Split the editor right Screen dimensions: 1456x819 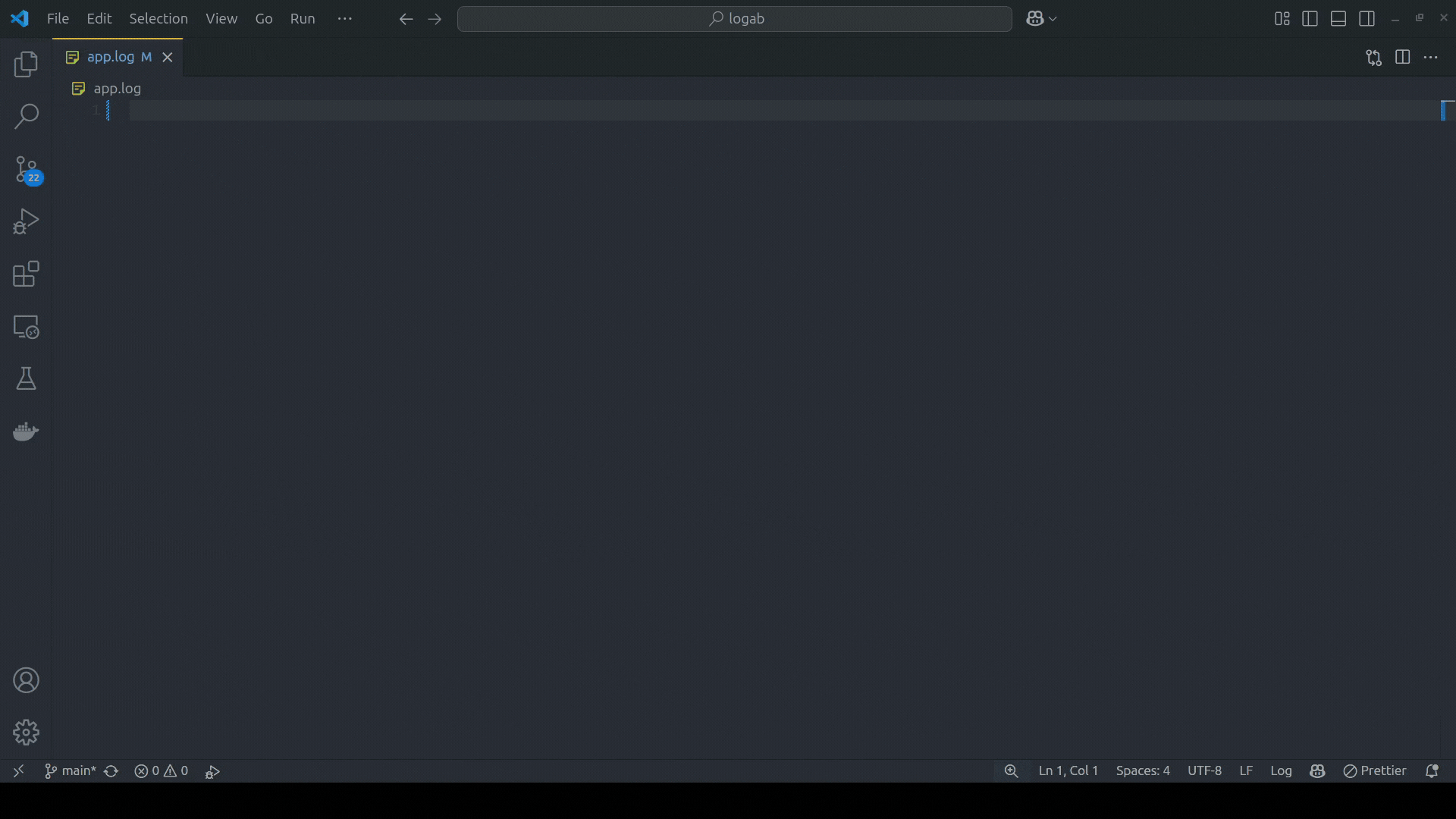click(x=1402, y=58)
